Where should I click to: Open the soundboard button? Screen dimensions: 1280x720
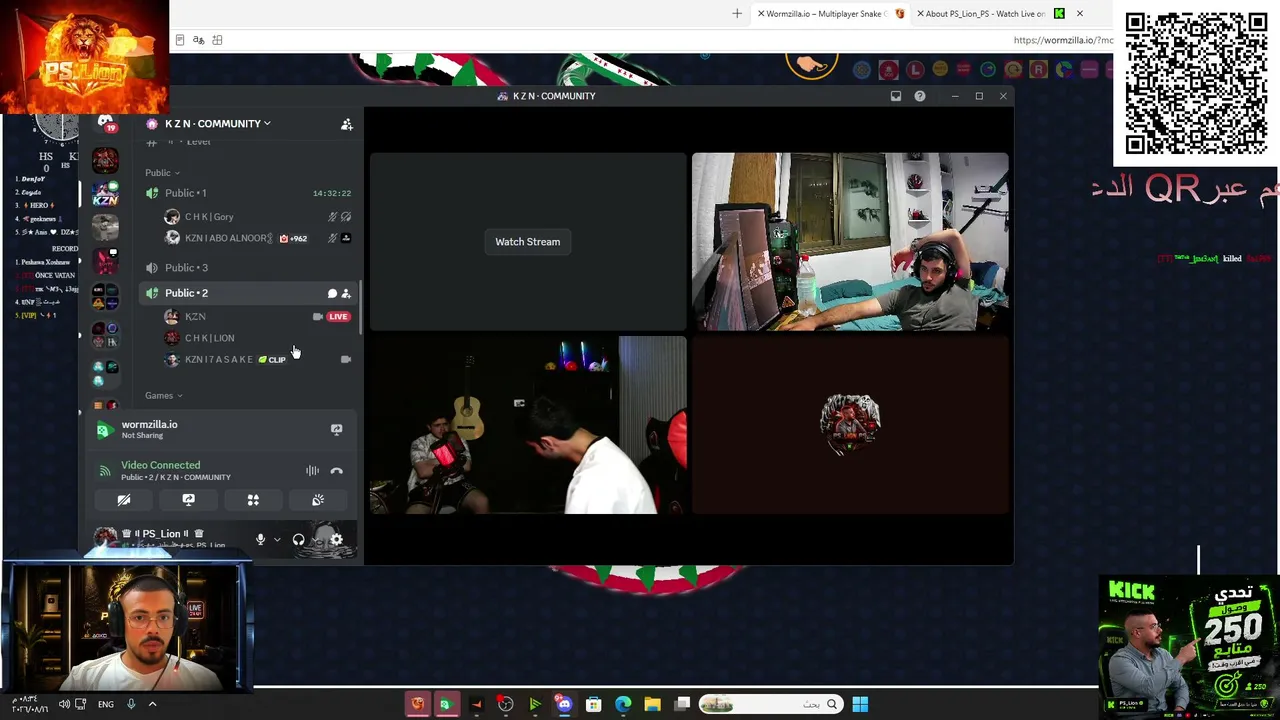(317, 500)
